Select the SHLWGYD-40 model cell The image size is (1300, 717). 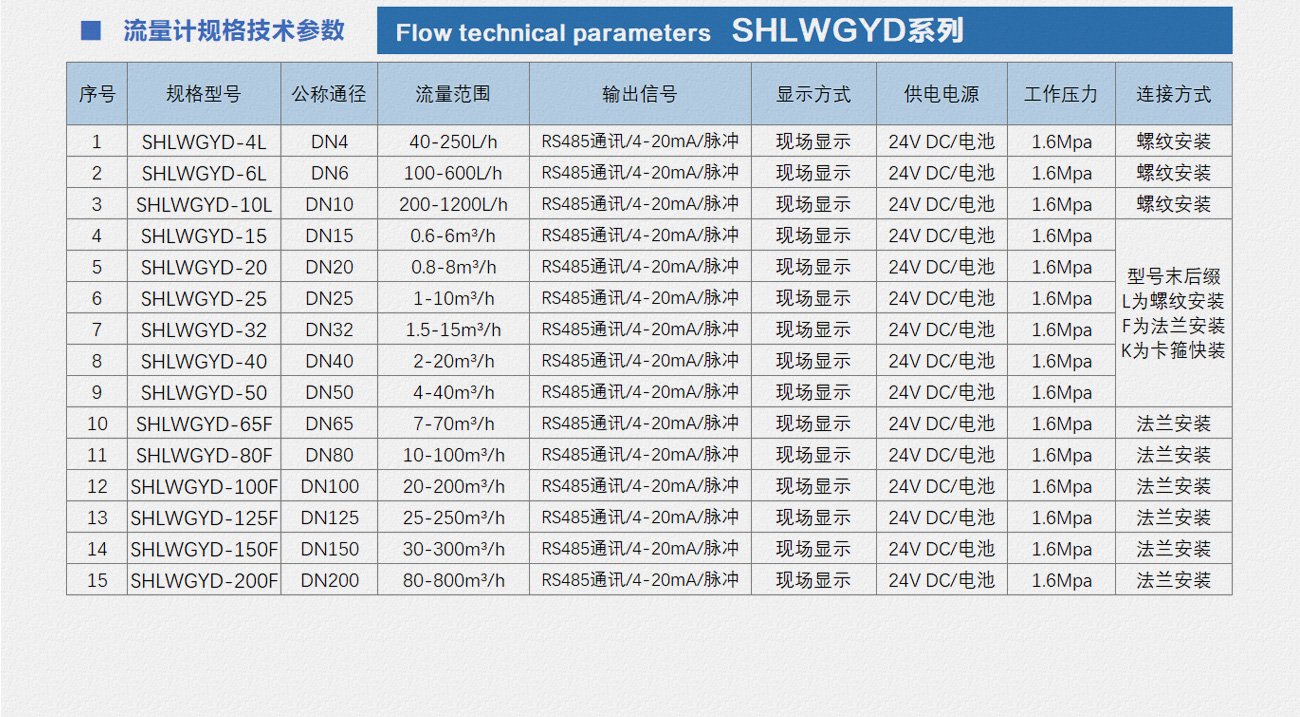point(204,361)
